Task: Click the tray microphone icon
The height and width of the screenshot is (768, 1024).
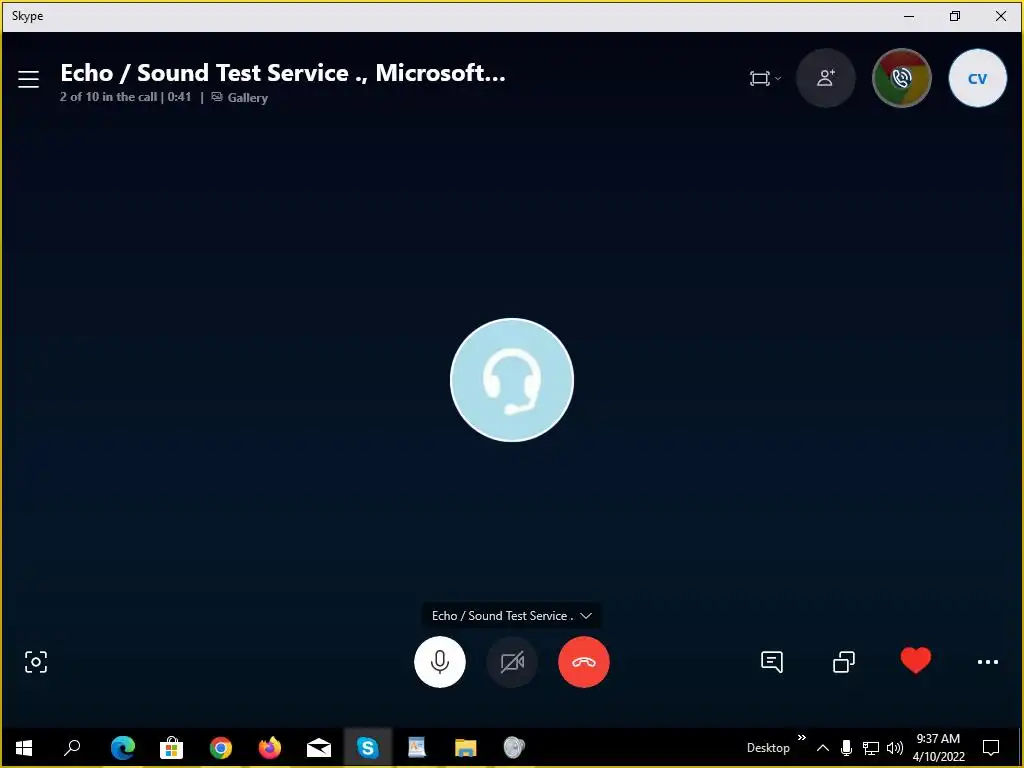Action: pos(846,748)
